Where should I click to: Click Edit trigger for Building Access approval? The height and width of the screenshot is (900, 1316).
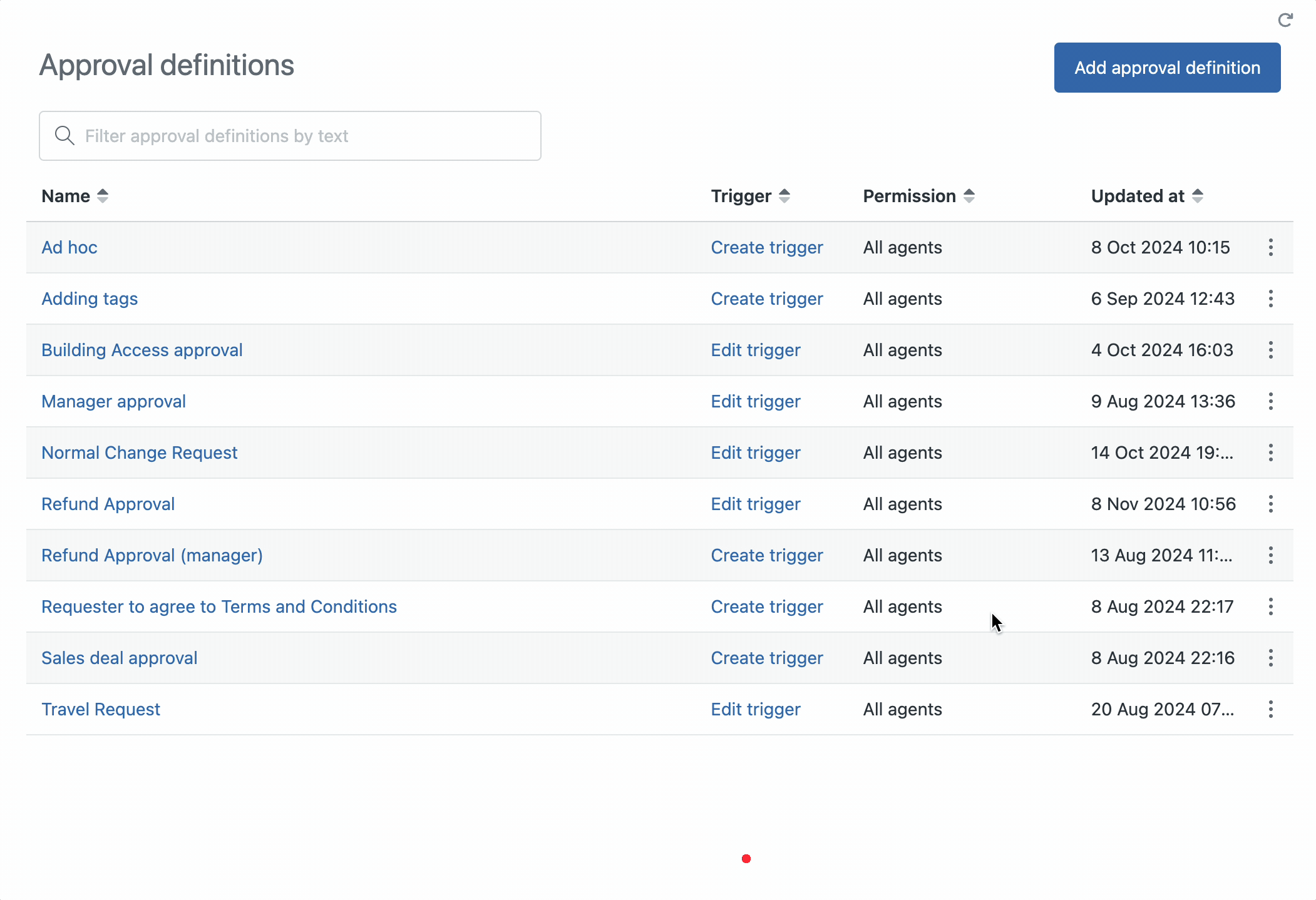pyautogui.click(x=756, y=350)
